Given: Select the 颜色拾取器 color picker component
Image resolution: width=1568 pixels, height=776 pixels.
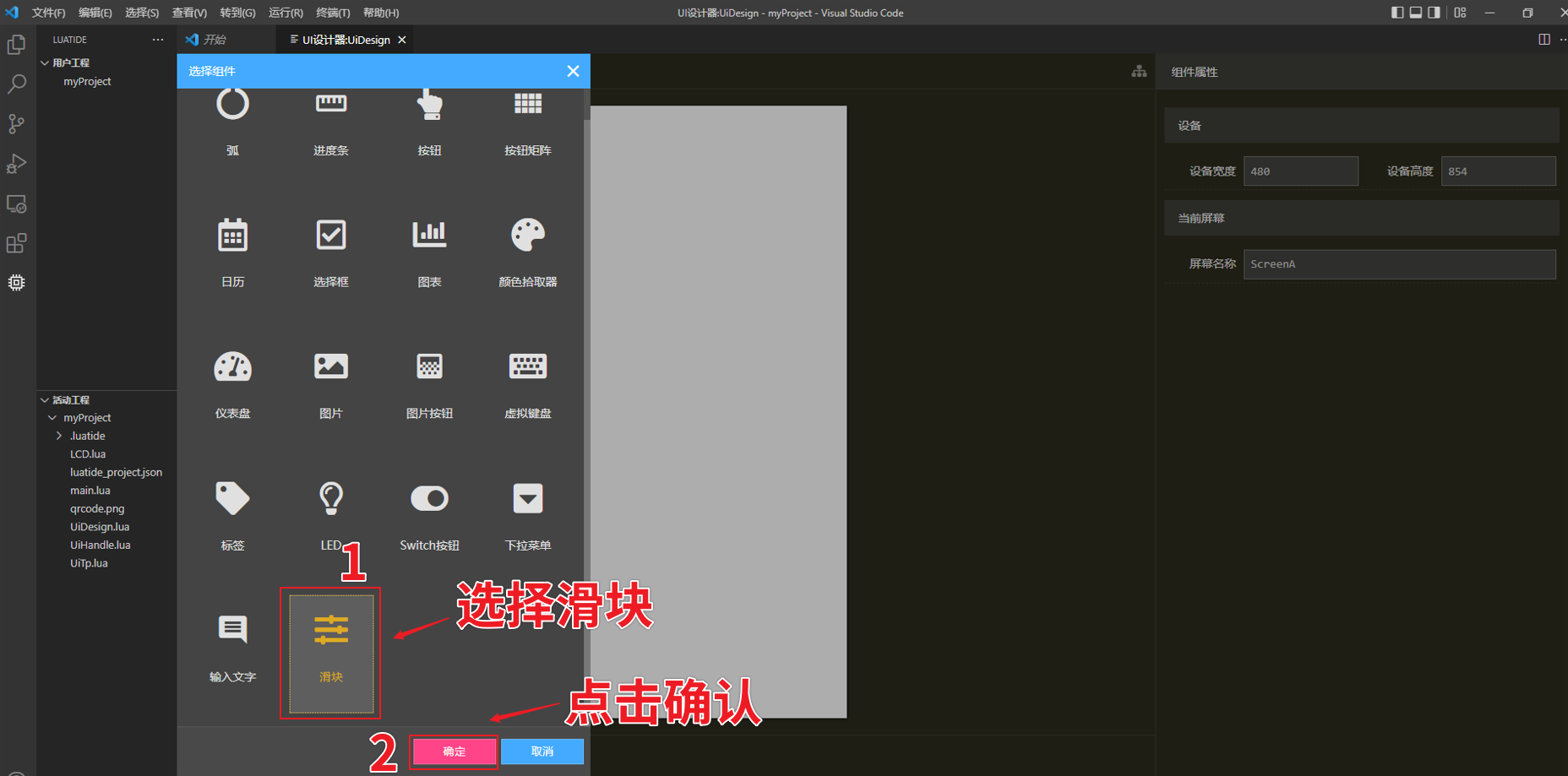Looking at the screenshot, I should coord(527,235).
